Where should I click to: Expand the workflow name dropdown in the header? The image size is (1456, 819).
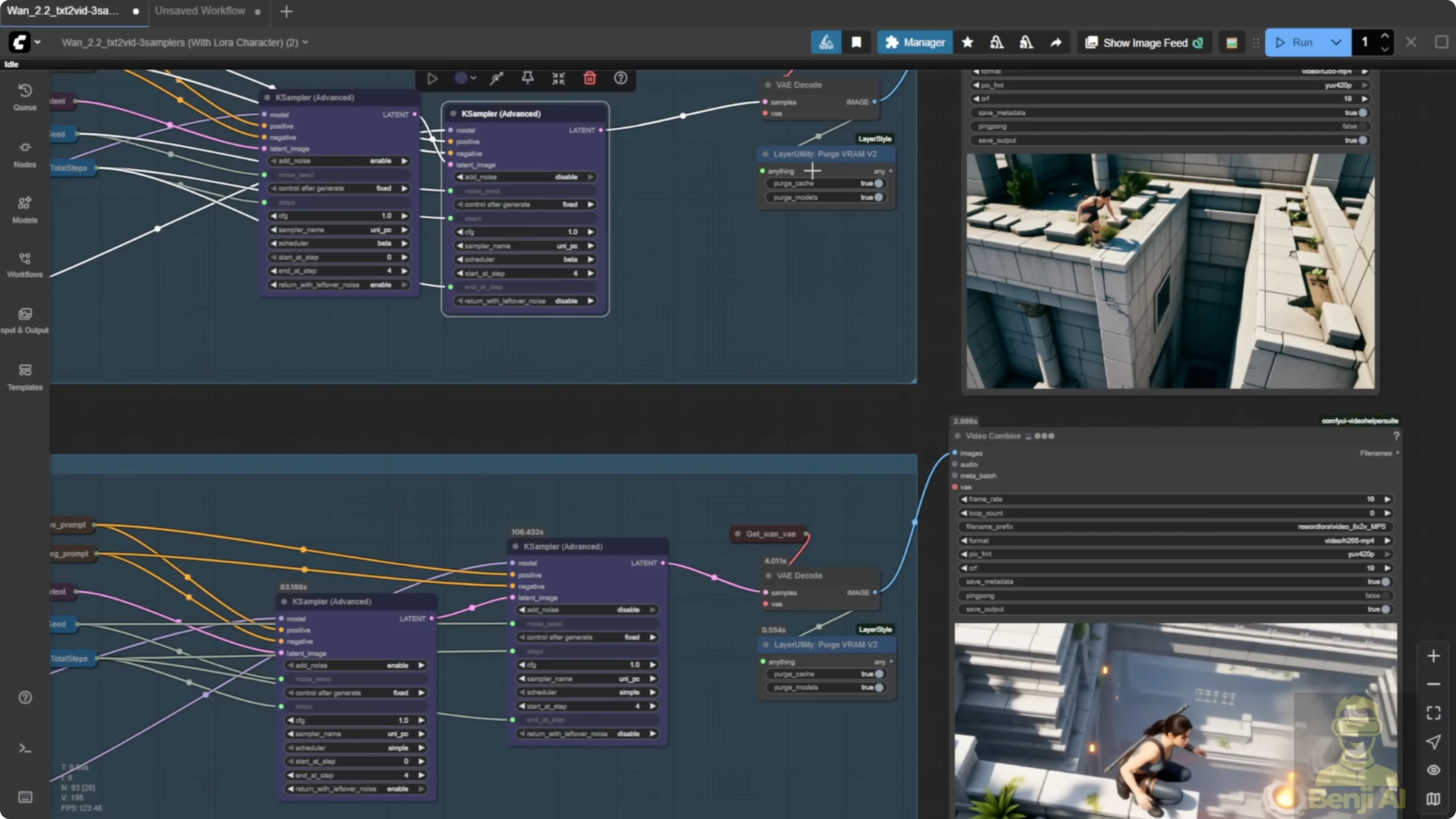pyautogui.click(x=306, y=42)
